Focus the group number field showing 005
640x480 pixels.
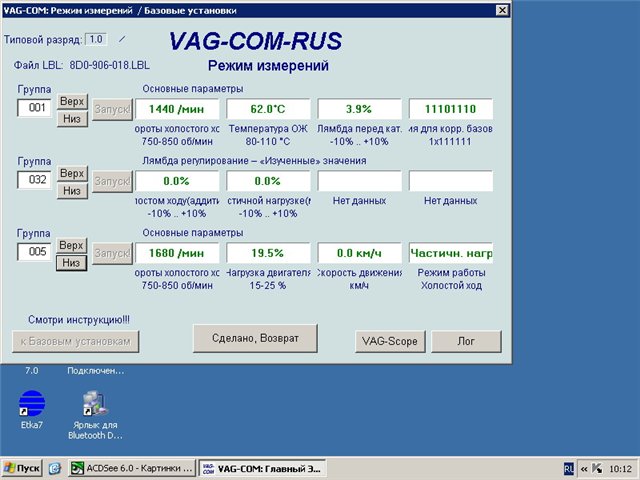(34, 251)
